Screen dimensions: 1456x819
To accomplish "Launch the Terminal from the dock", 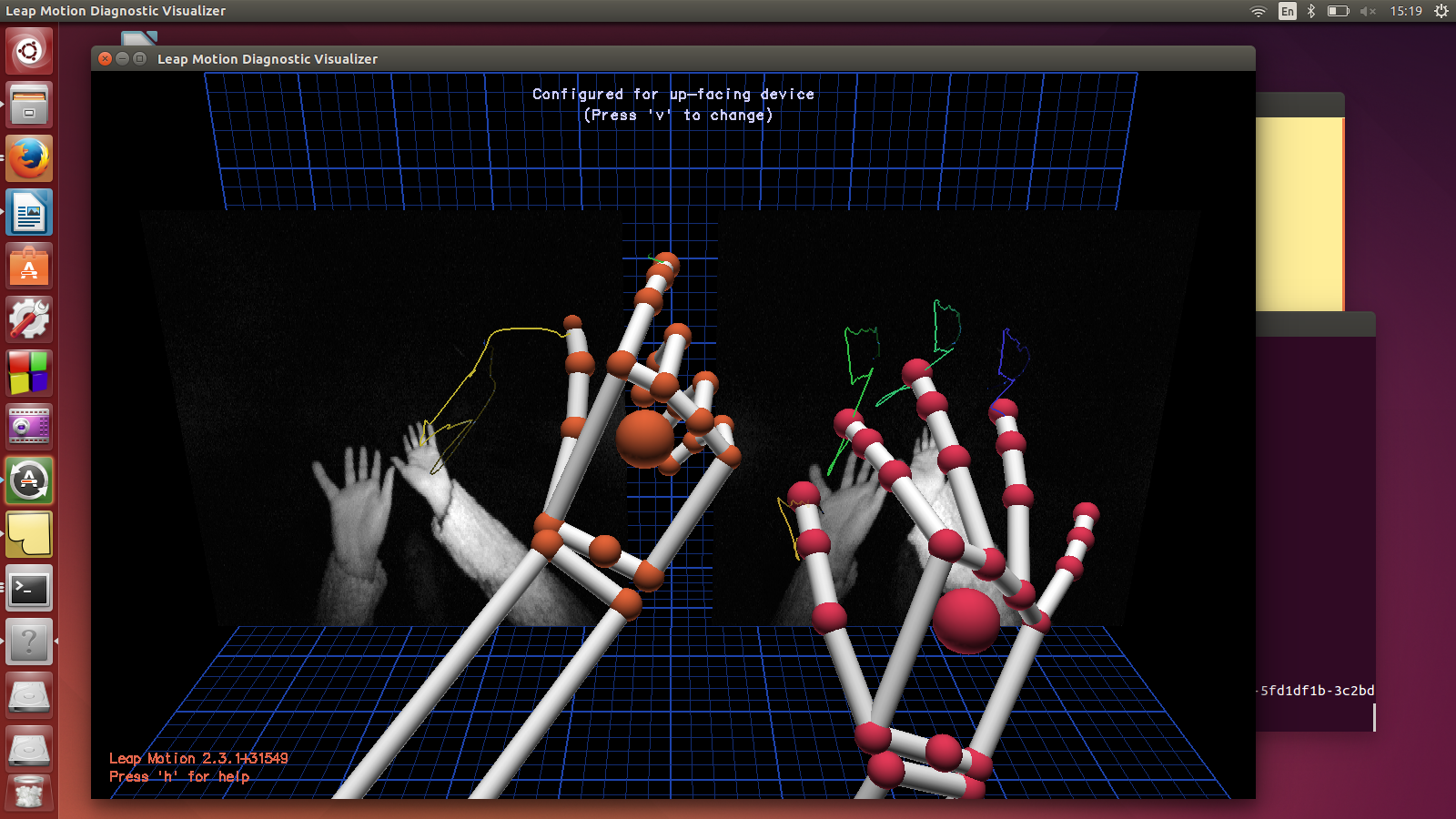I will coord(29,589).
